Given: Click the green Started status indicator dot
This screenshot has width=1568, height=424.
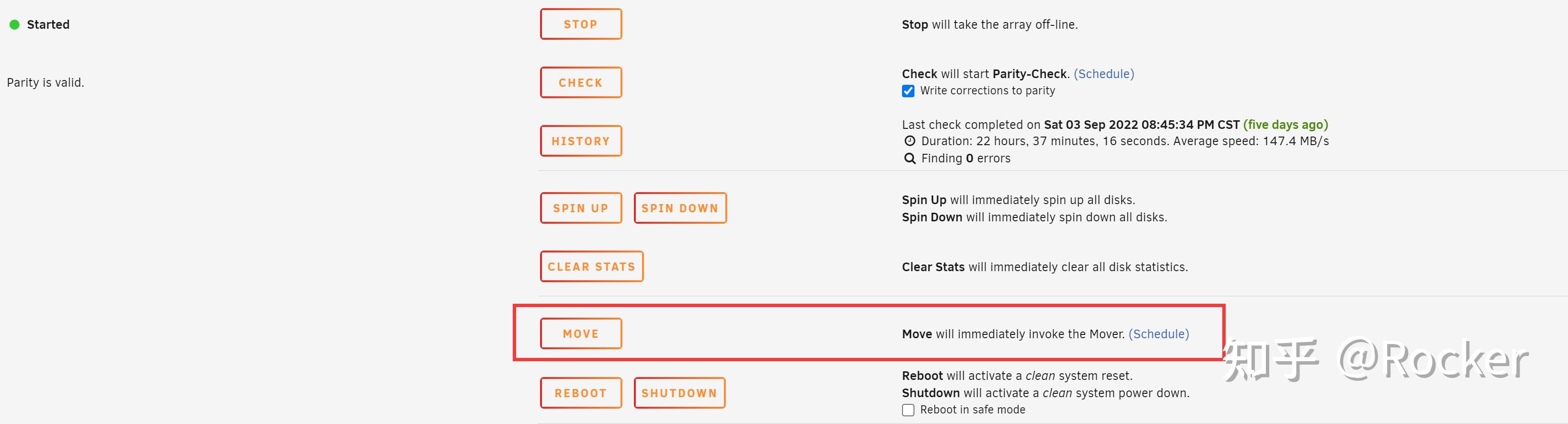Looking at the screenshot, I should pyautogui.click(x=15, y=24).
